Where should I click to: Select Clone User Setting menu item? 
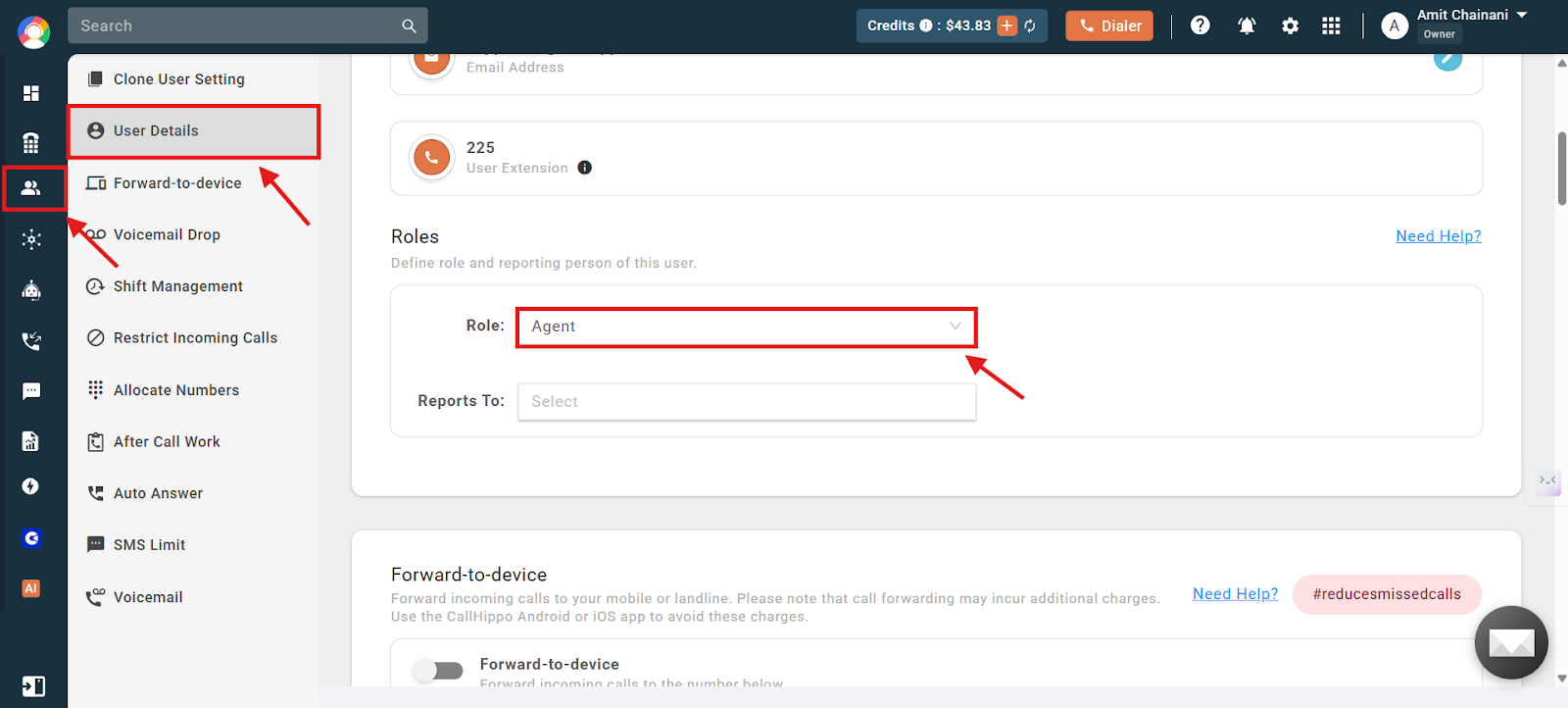coord(194,79)
